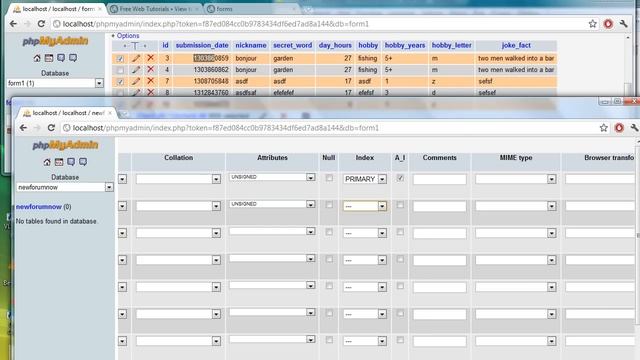Screen dimensions: 640x360
Task: Toggle checkbox for row id 7
Action: [120, 82]
